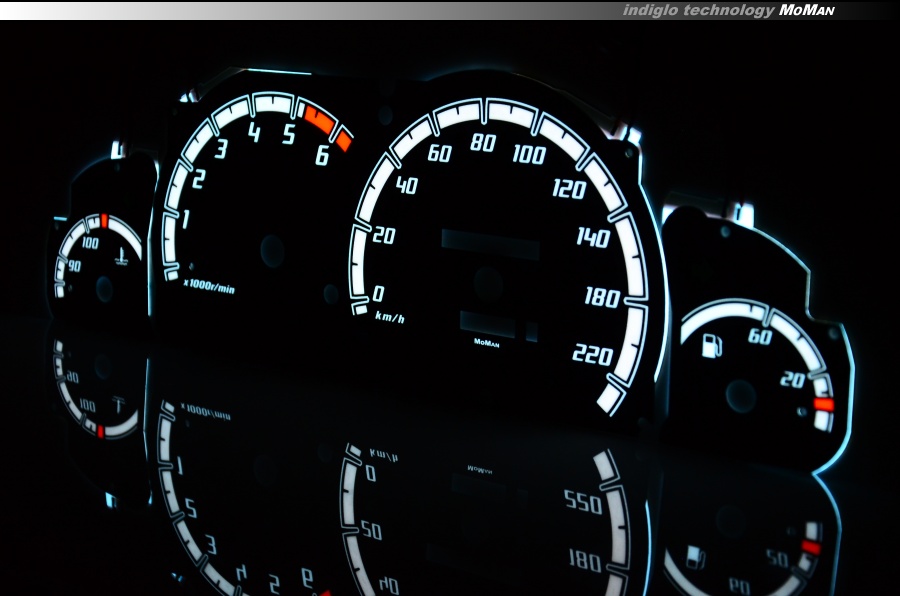Click the MoMan logo on the speedometer face
Image resolution: width=900 pixels, height=596 pixels.
click(x=487, y=342)
